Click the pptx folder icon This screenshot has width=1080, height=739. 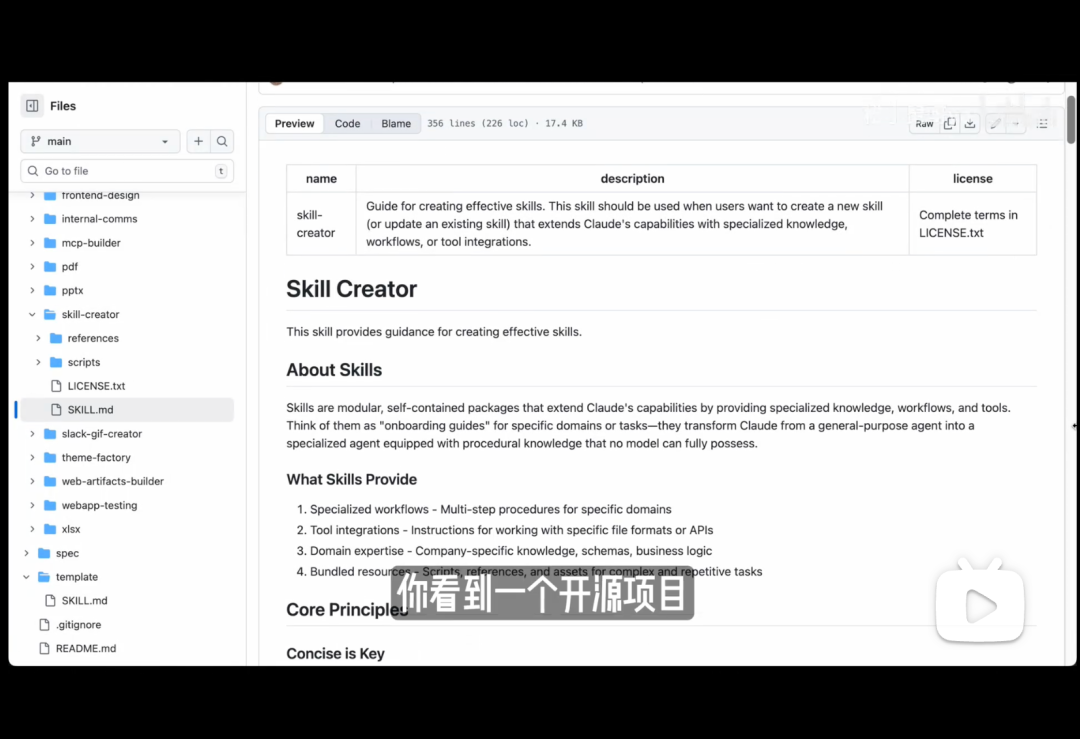tap(50, 291)
